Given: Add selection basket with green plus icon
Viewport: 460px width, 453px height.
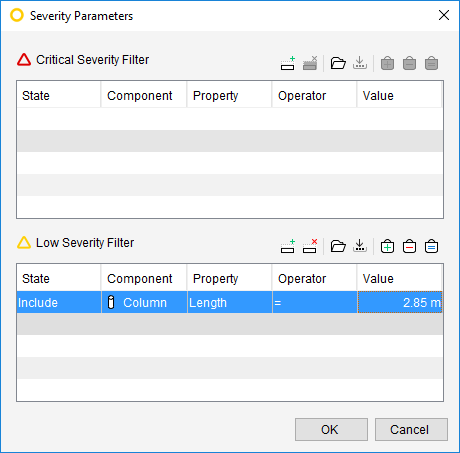Looking at the screenshot, I should (387, 246).
